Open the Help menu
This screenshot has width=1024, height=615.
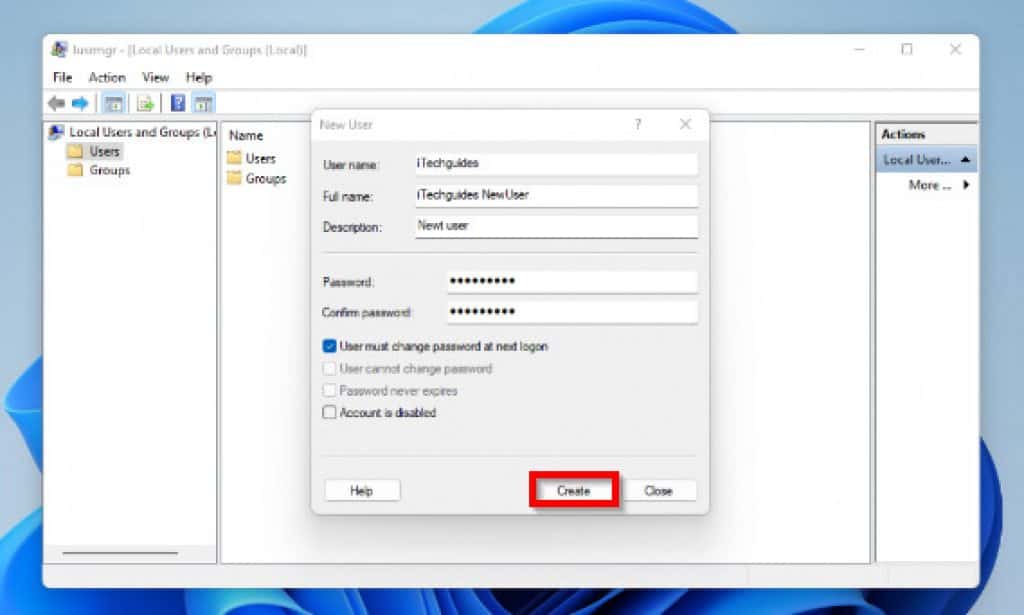click(199, 78)
